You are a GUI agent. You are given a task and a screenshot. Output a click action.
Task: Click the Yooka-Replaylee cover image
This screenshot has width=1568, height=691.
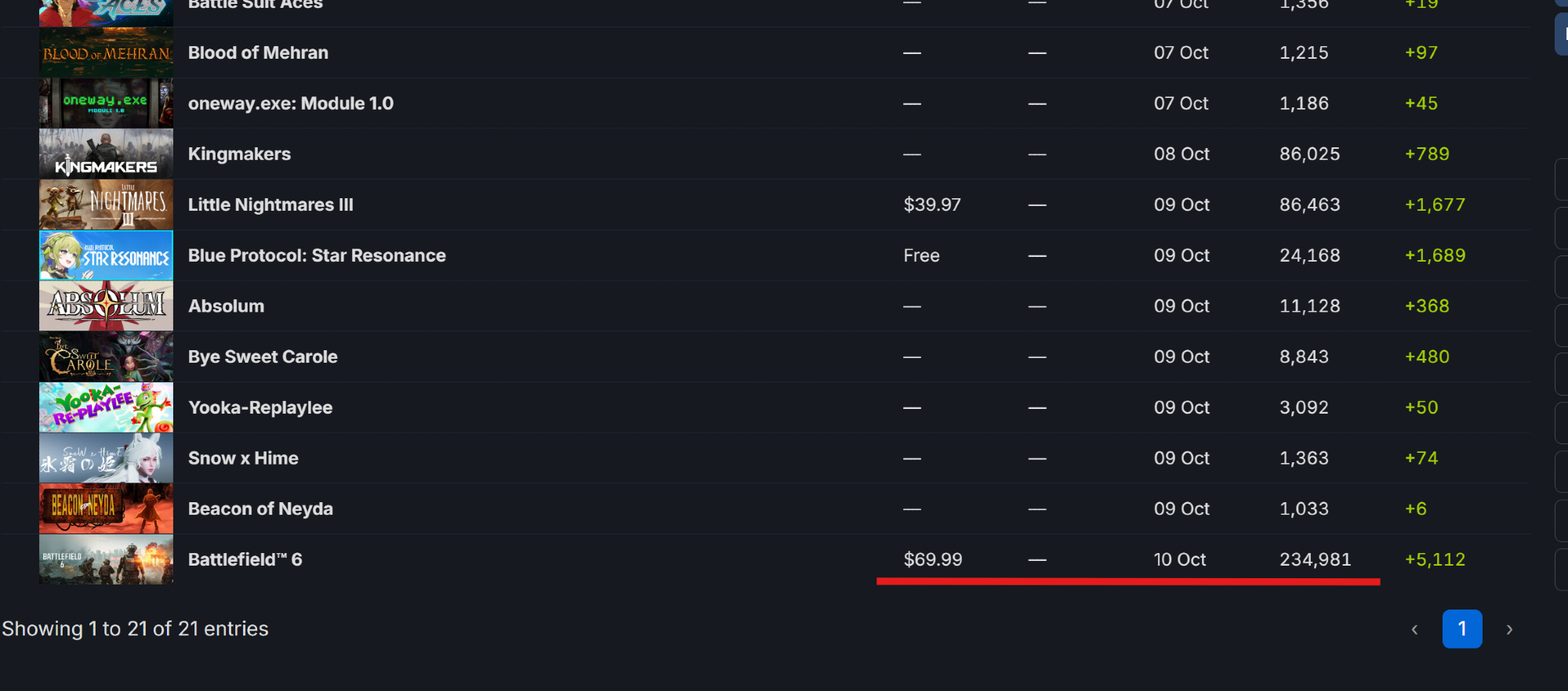[x=106, y=407]
